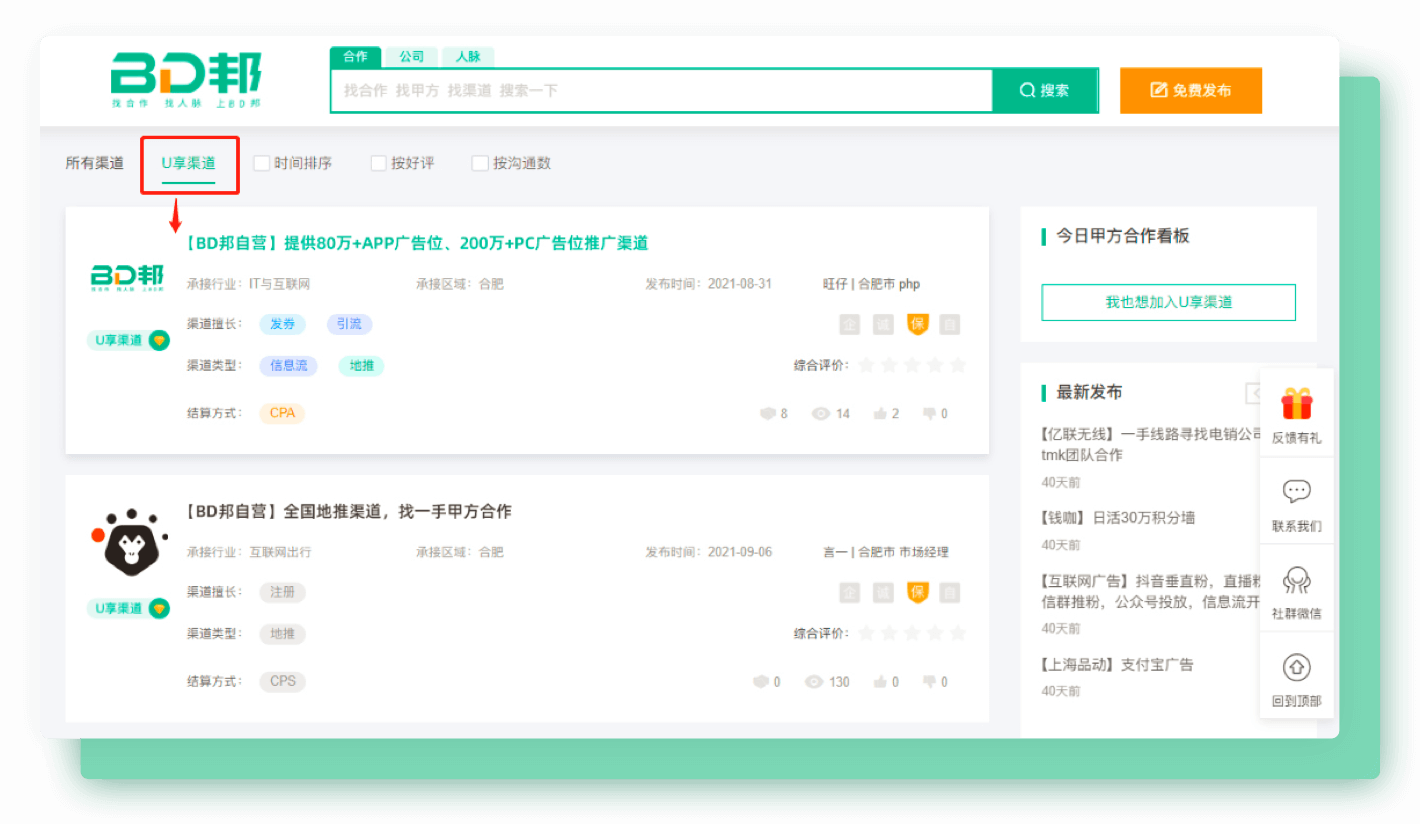This screenshot has width=1420, height=824.
Task: Click the third rating star on 全国地推渠道 listing
Action: pos(912,633)
